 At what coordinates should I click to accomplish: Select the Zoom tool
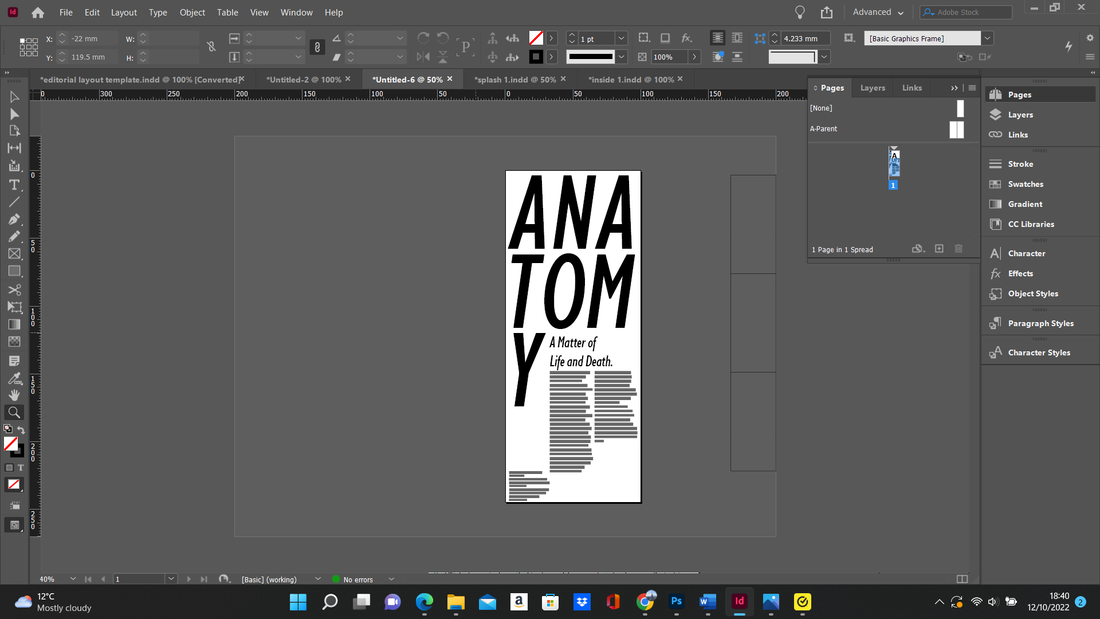pos(14,413)
